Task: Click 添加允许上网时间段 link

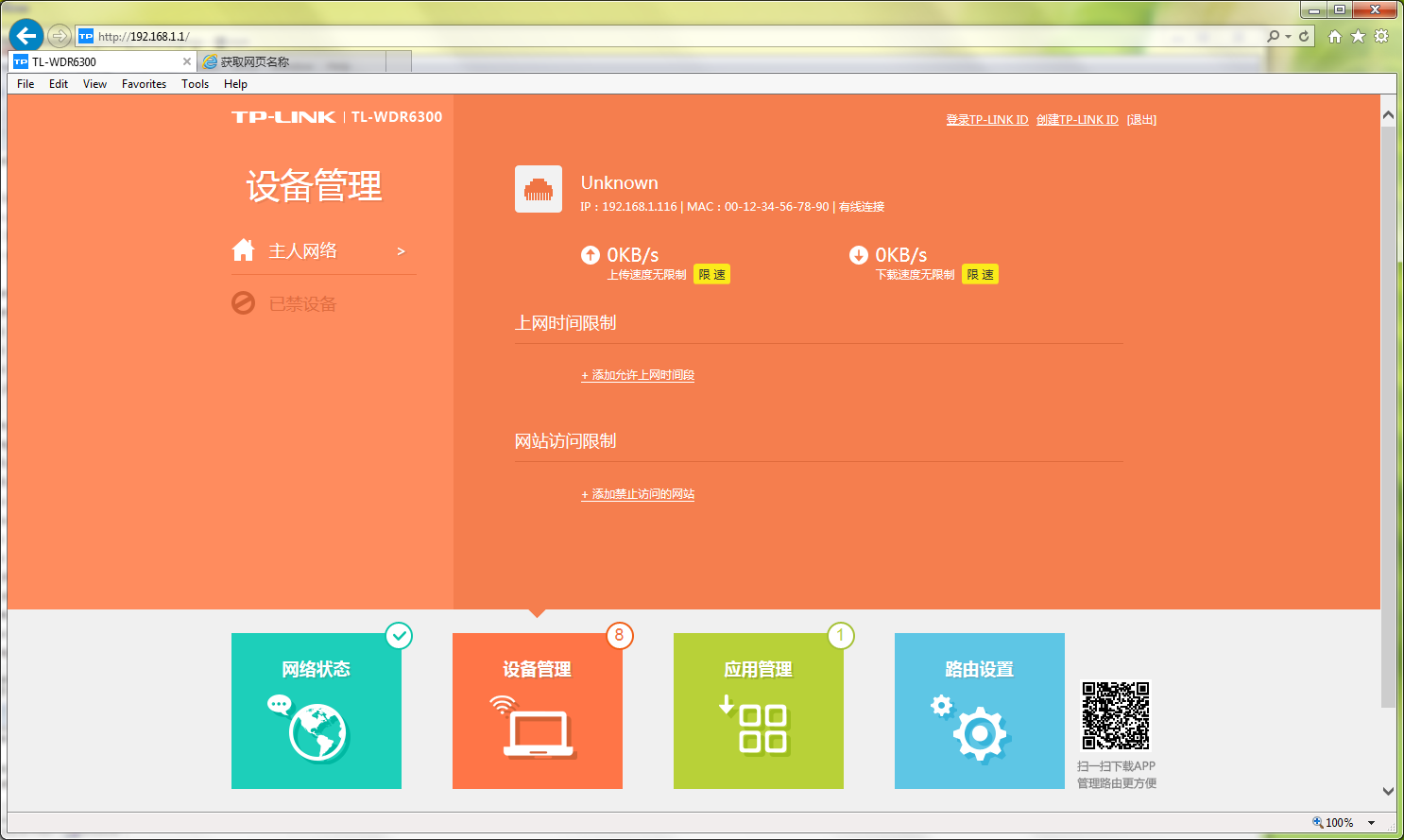Action: tap(638, 375)
